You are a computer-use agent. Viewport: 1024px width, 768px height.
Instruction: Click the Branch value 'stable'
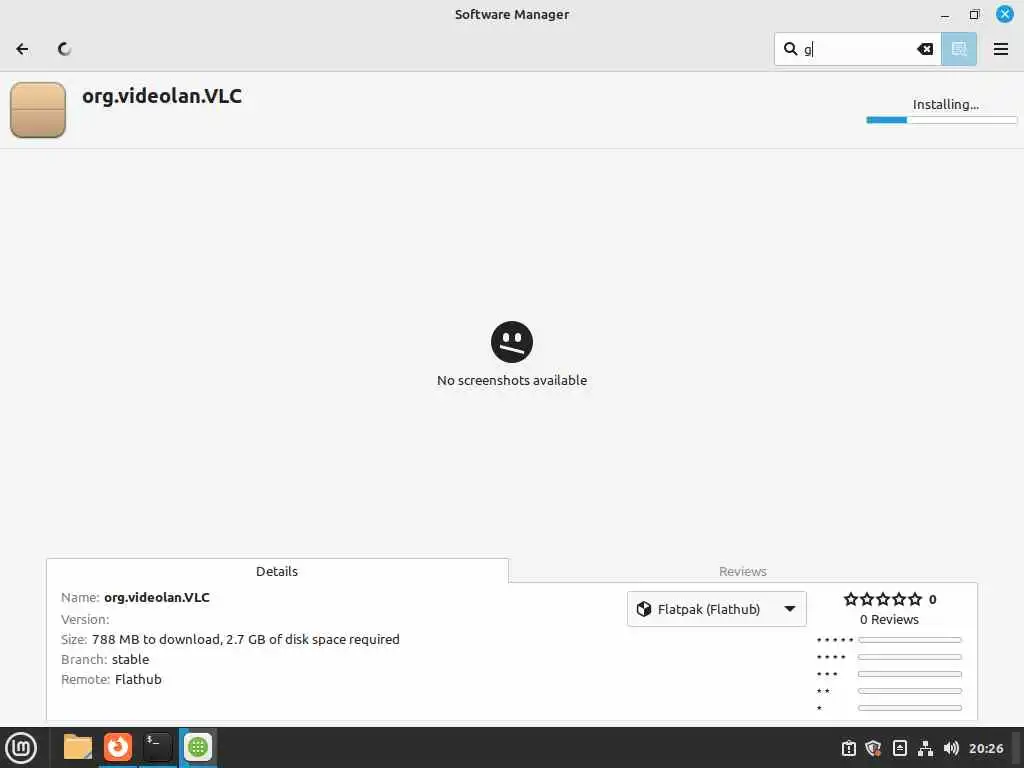[131, 660]
